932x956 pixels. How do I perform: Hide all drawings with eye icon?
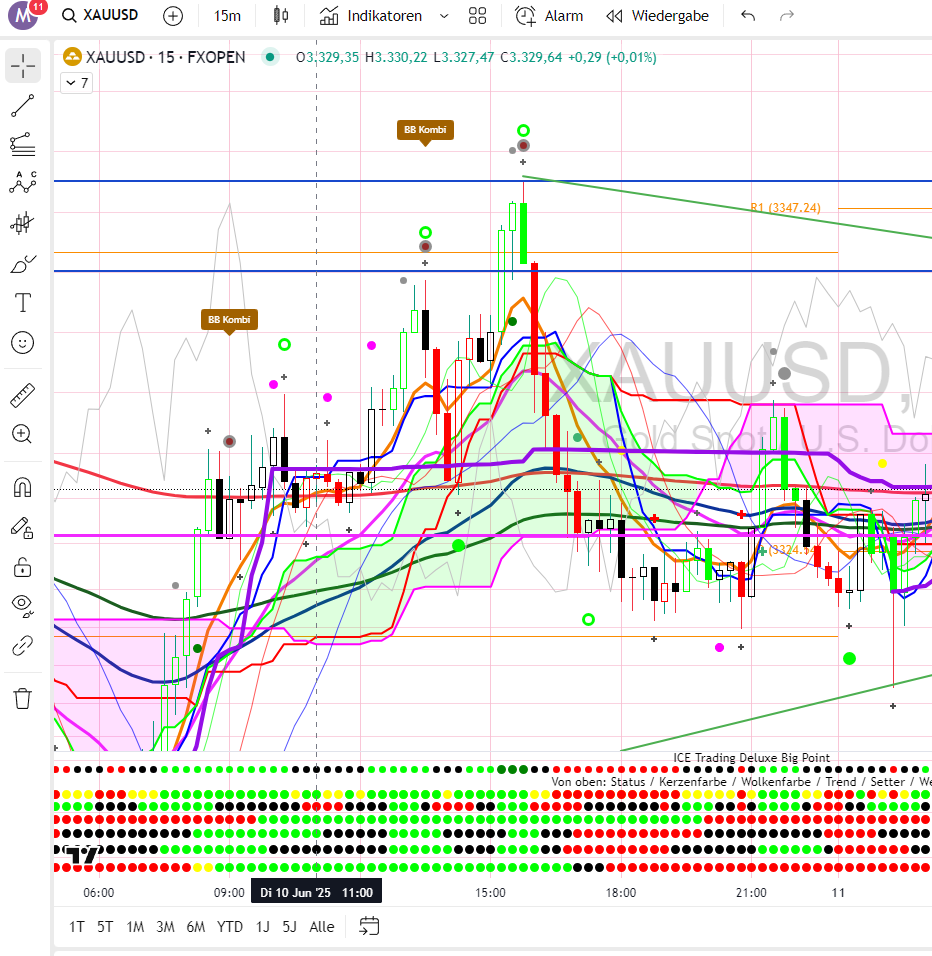coord(22,606)
